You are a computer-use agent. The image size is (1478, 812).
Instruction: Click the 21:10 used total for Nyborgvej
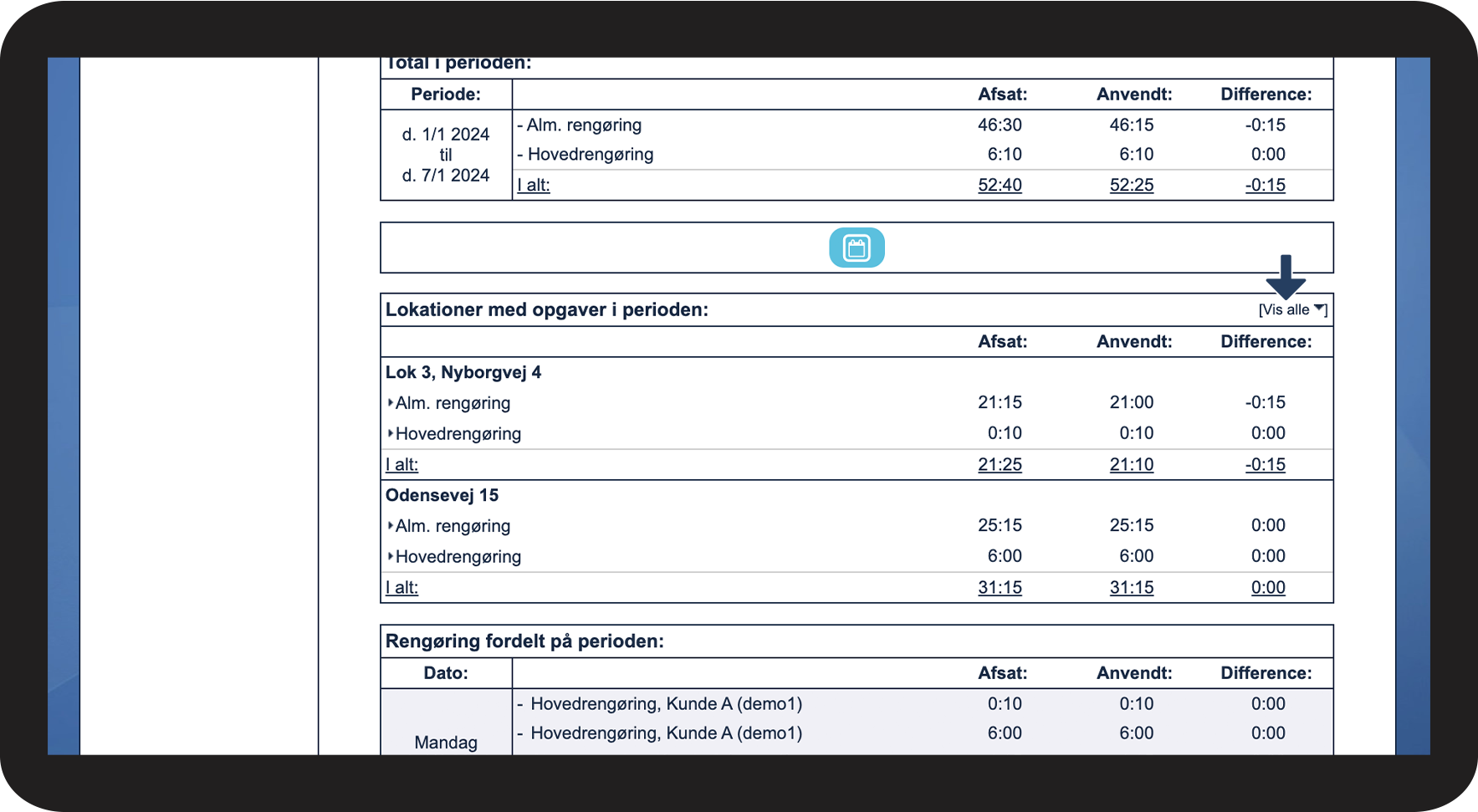(1132, 465)
